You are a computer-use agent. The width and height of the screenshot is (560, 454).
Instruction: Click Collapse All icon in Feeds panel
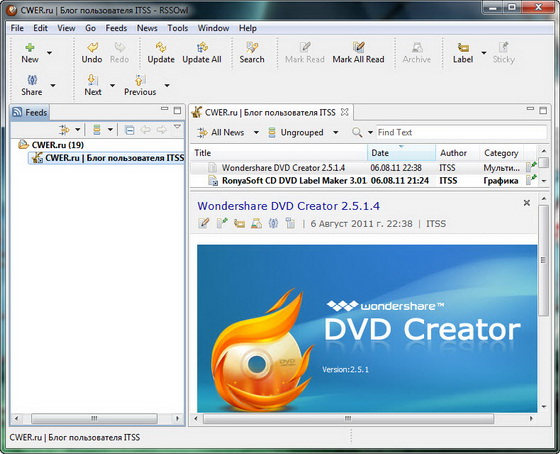point(129,130)
